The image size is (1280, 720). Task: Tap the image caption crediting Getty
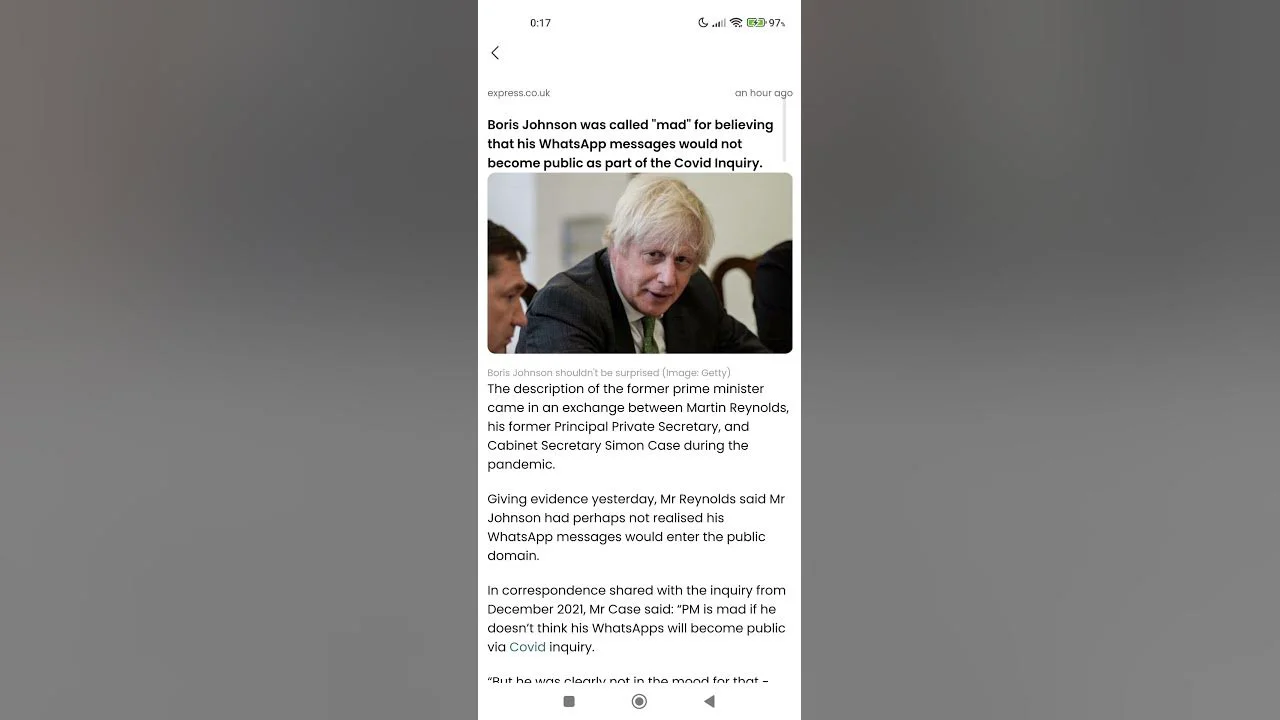point(609,373)
